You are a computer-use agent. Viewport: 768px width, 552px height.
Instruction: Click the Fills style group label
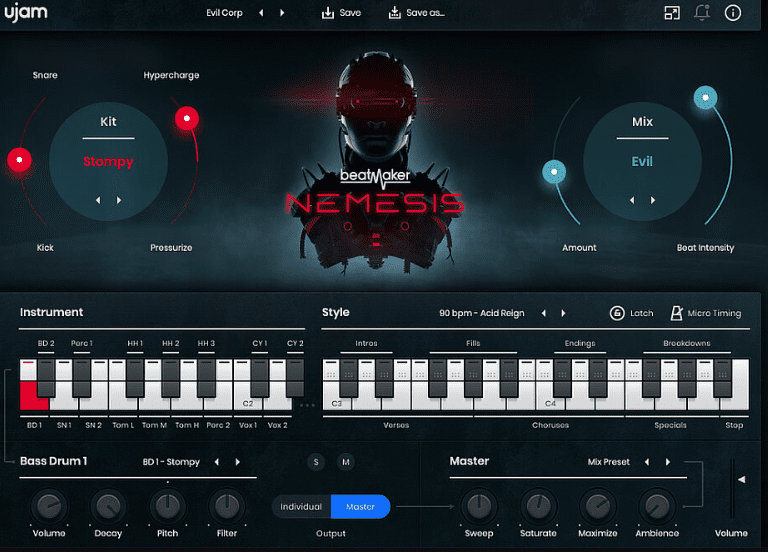click(x=473, y=343)
